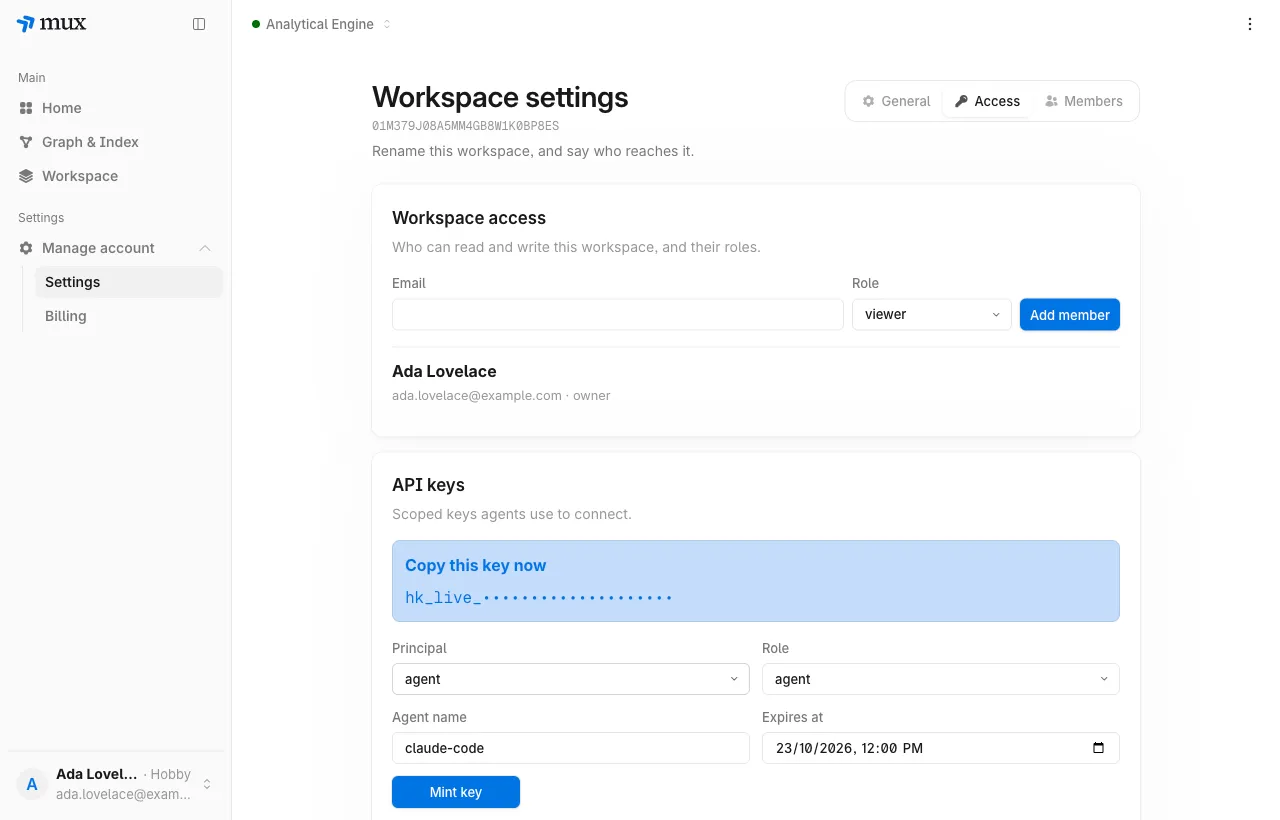Click ada.lovelace@example.com · owner text
Screen dimensions: 1280x820
point(501,396)
